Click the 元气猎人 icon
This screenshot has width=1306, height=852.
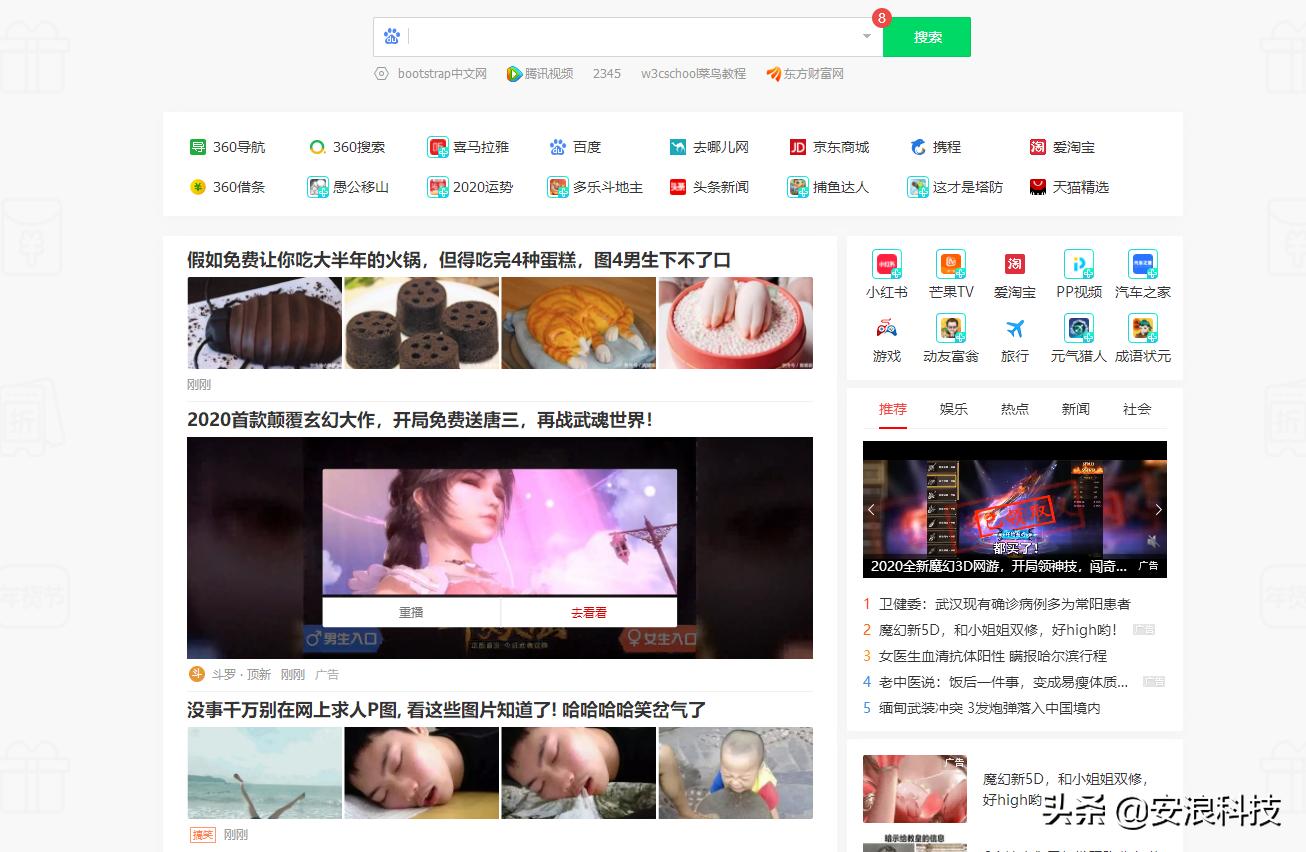1078,337
